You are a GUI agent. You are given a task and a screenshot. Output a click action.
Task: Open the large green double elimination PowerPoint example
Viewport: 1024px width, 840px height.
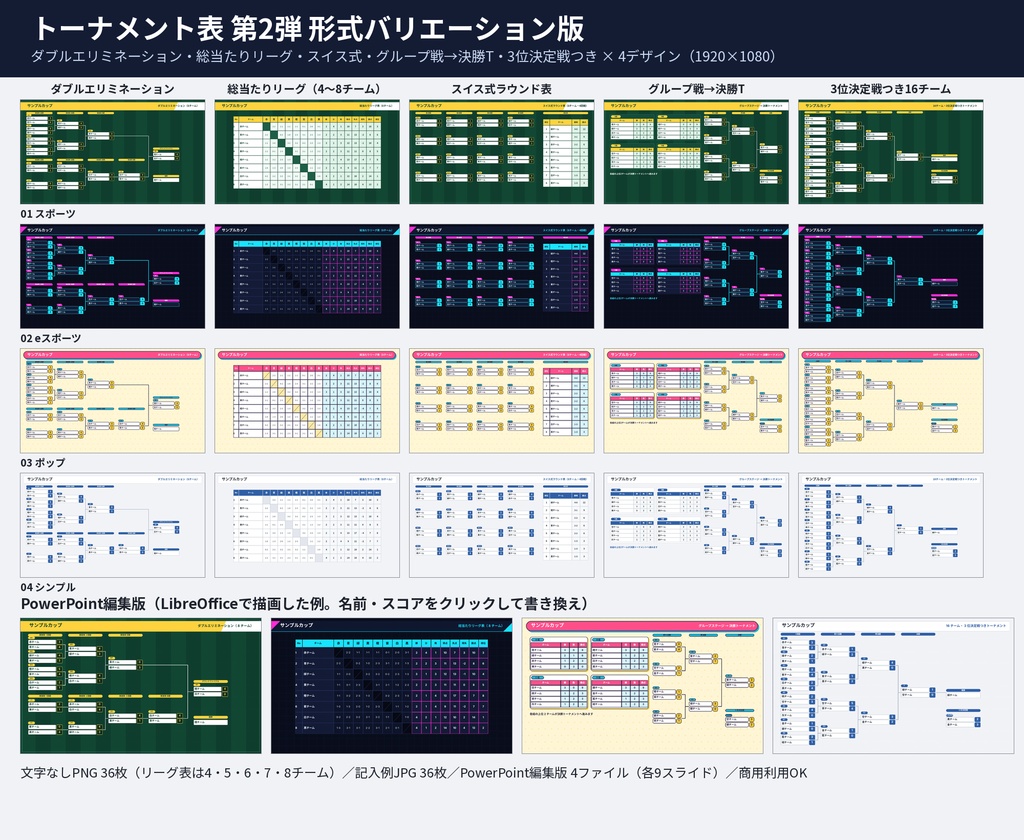click(140, 686)
